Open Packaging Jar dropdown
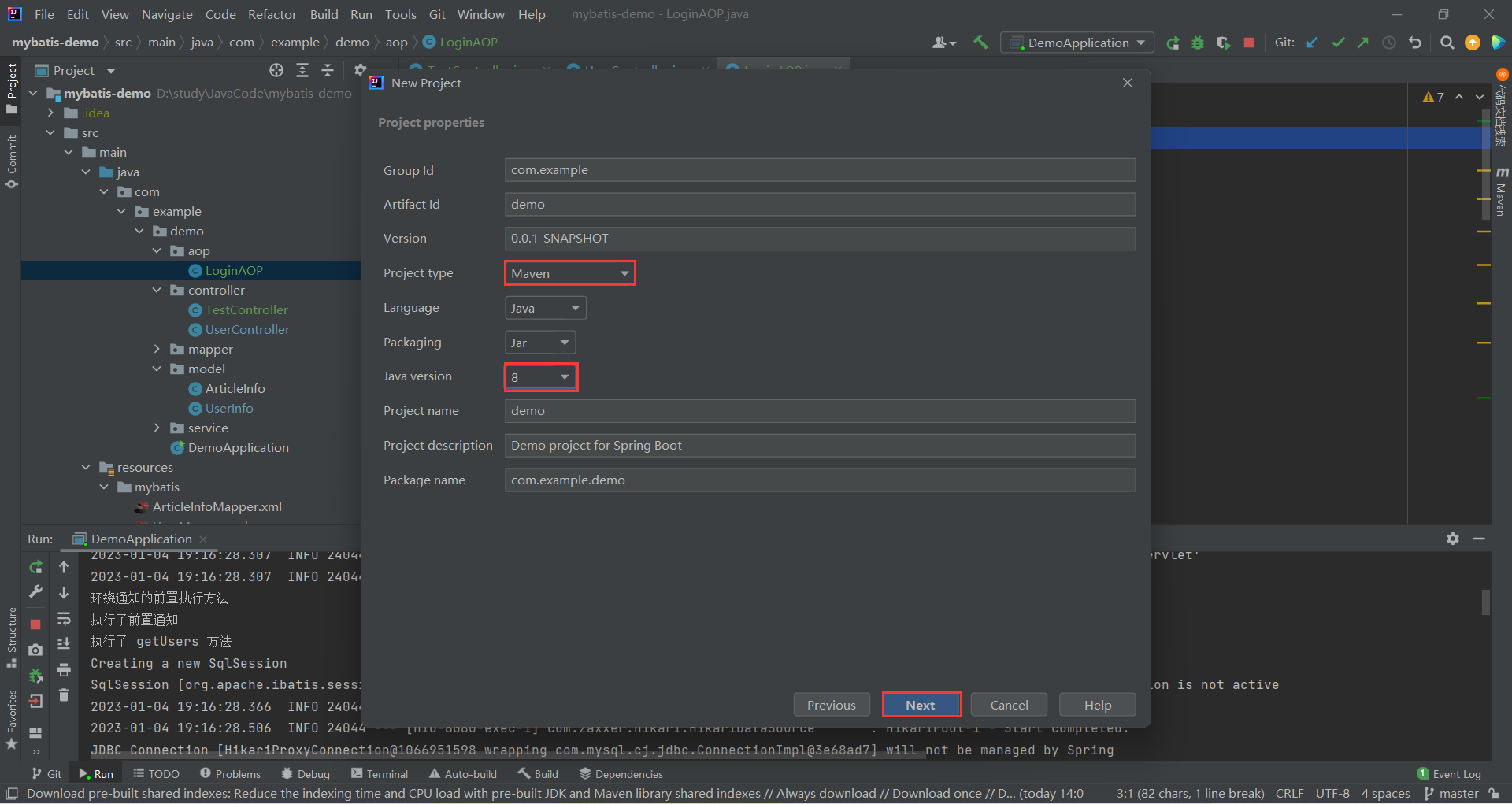This screenshot has width=1512, height=804. click(x=540, y=343)
